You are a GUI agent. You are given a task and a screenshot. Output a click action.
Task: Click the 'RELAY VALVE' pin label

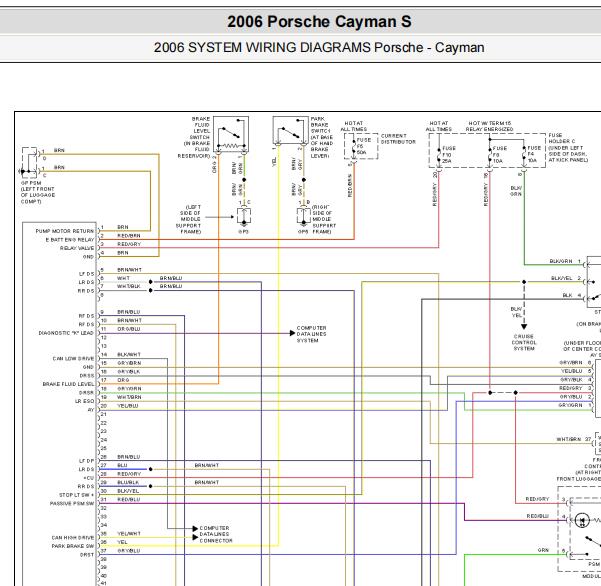[x=77, y=248]
